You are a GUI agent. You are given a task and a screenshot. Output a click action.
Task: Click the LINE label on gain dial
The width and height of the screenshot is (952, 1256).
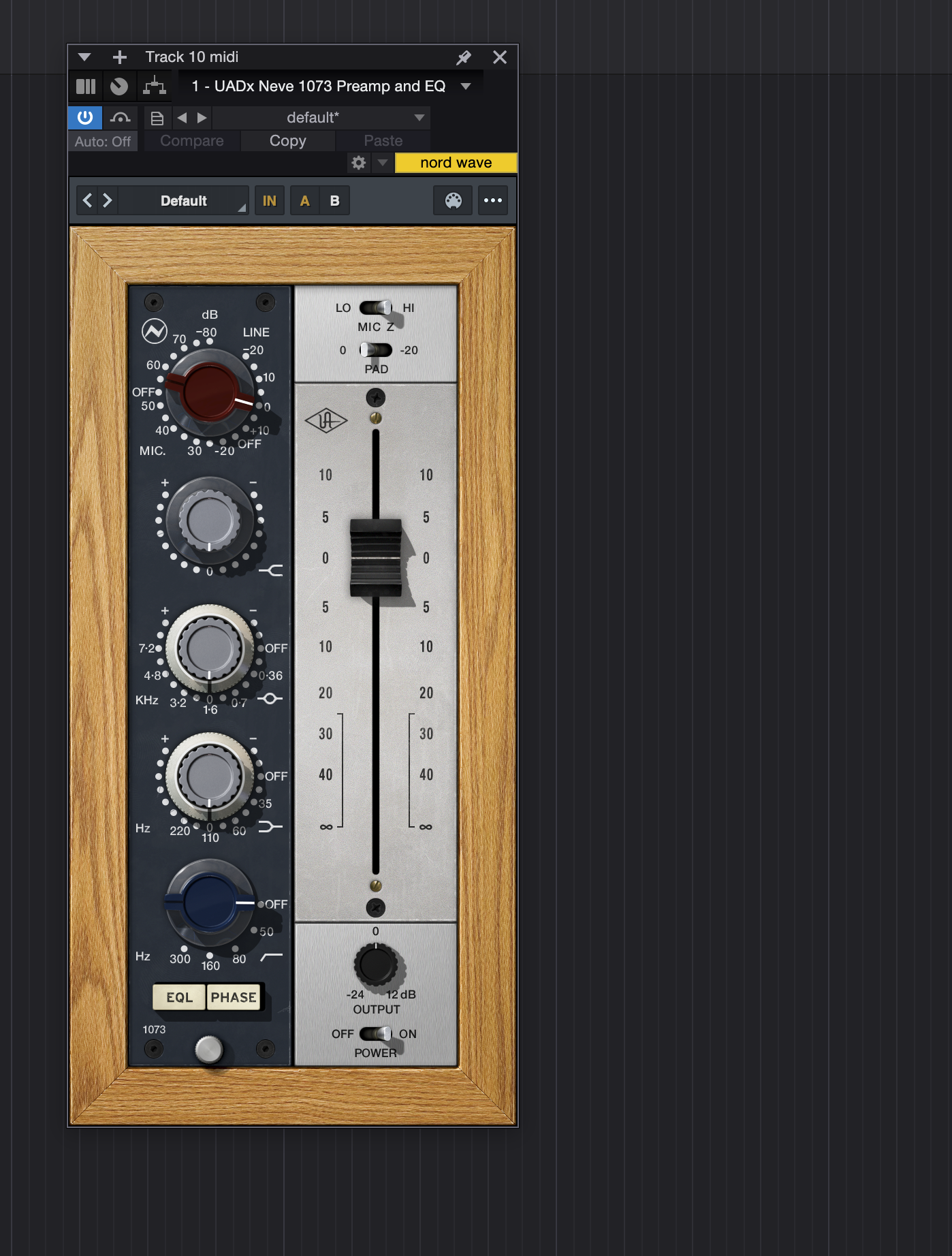coord(256,332)
